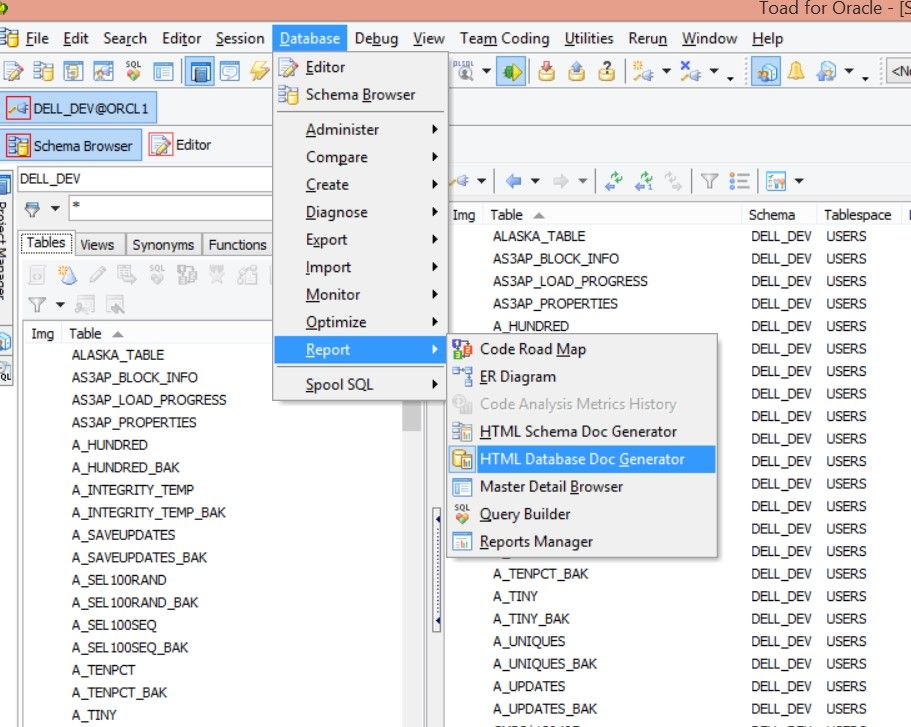Launch Query Builder SQL icon in toolbar
Viewport: 911px width, 727px height.
point(133,71)
